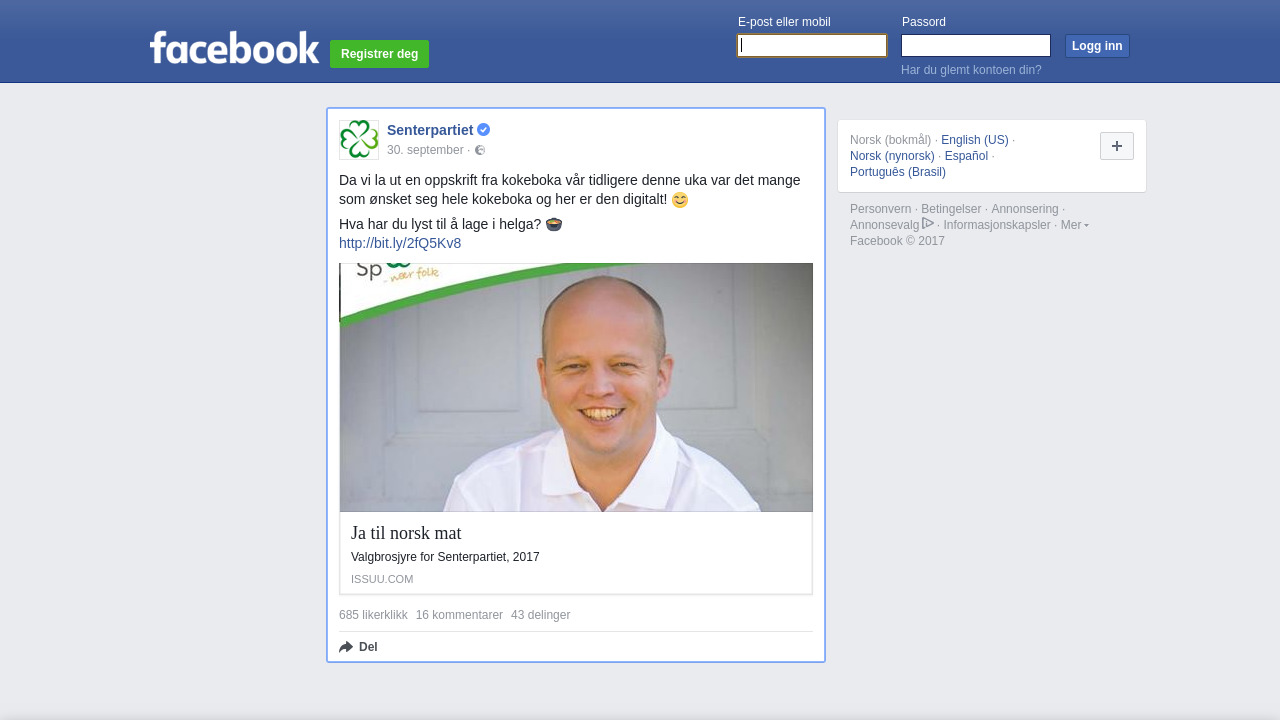Click the share arrow icon beside Del
Screen dimensions: 1280x720
click(x=346, y=647)
